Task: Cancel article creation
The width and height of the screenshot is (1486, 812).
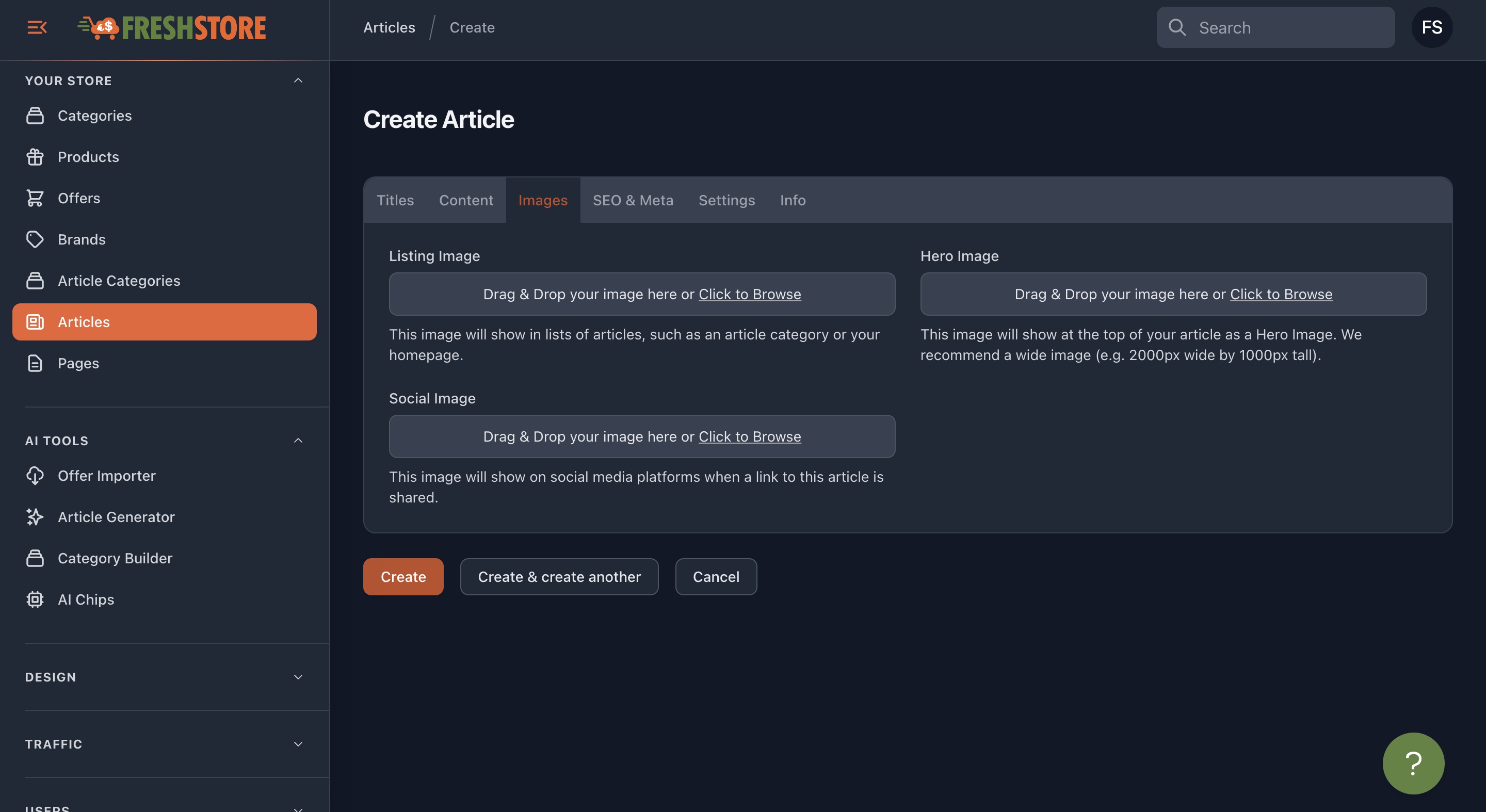Action: point(716,577)
